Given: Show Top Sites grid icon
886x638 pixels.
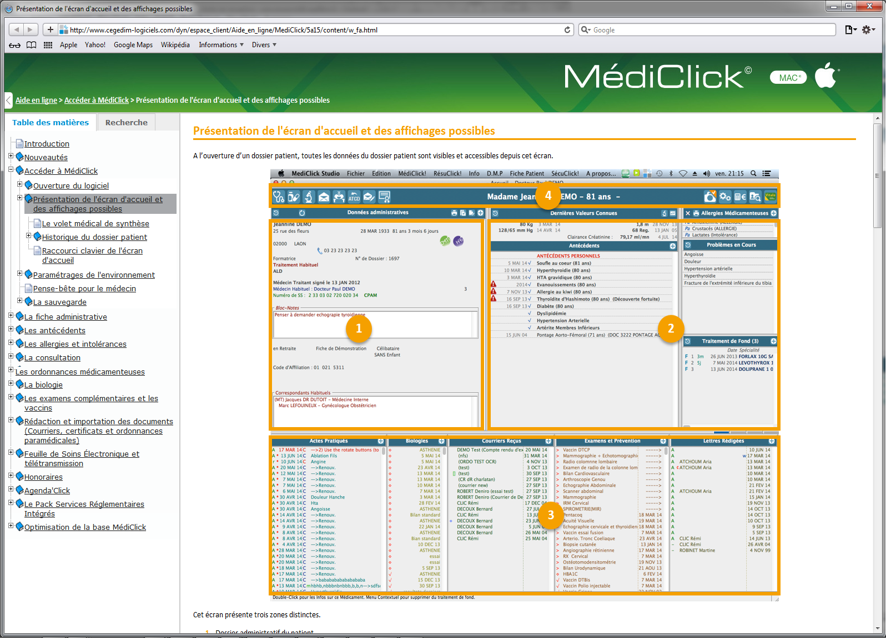Looking at the screenshot, I should (x=48, y=45).
